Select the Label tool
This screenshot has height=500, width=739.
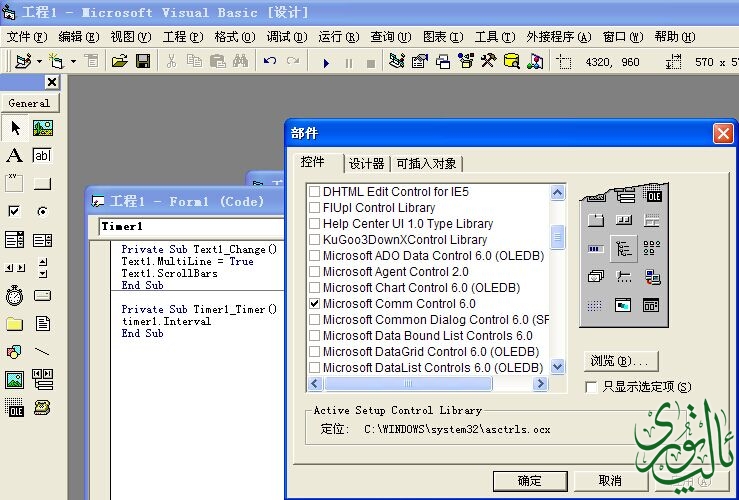tap(15, 156)
